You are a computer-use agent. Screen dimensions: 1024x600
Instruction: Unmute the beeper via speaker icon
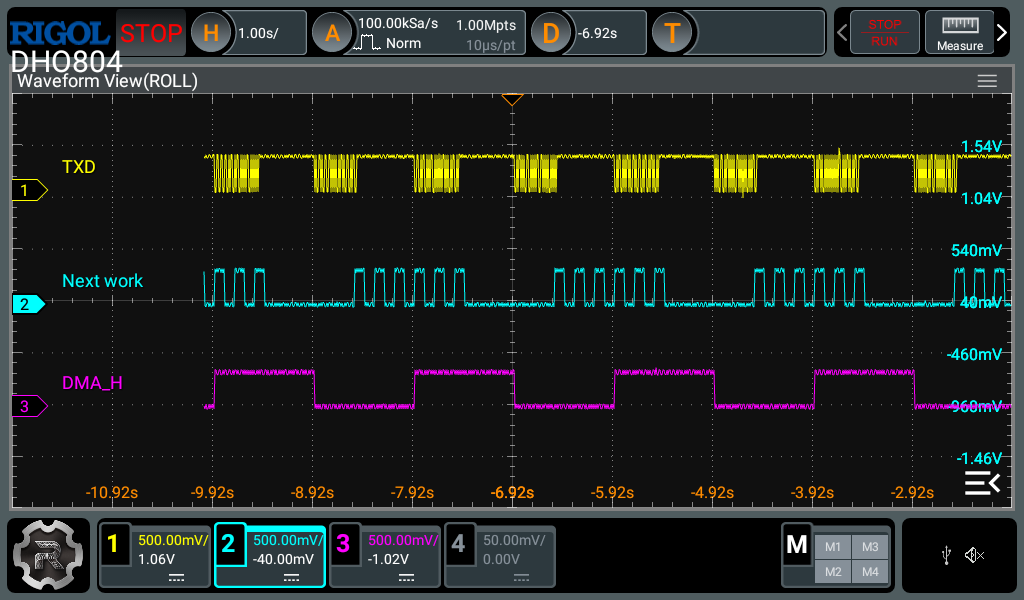point(975,555)
